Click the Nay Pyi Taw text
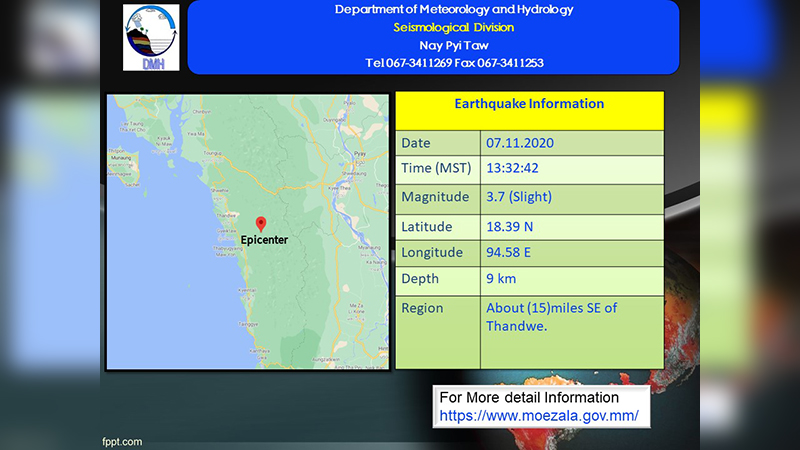 click(x=454, y=45)
